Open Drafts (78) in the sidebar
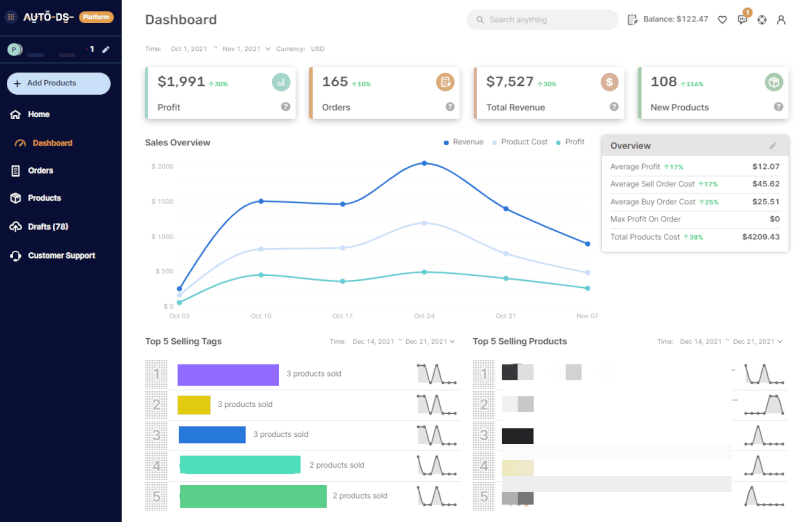This screenshot has width=800, height=522. click(x=47, y=227)
